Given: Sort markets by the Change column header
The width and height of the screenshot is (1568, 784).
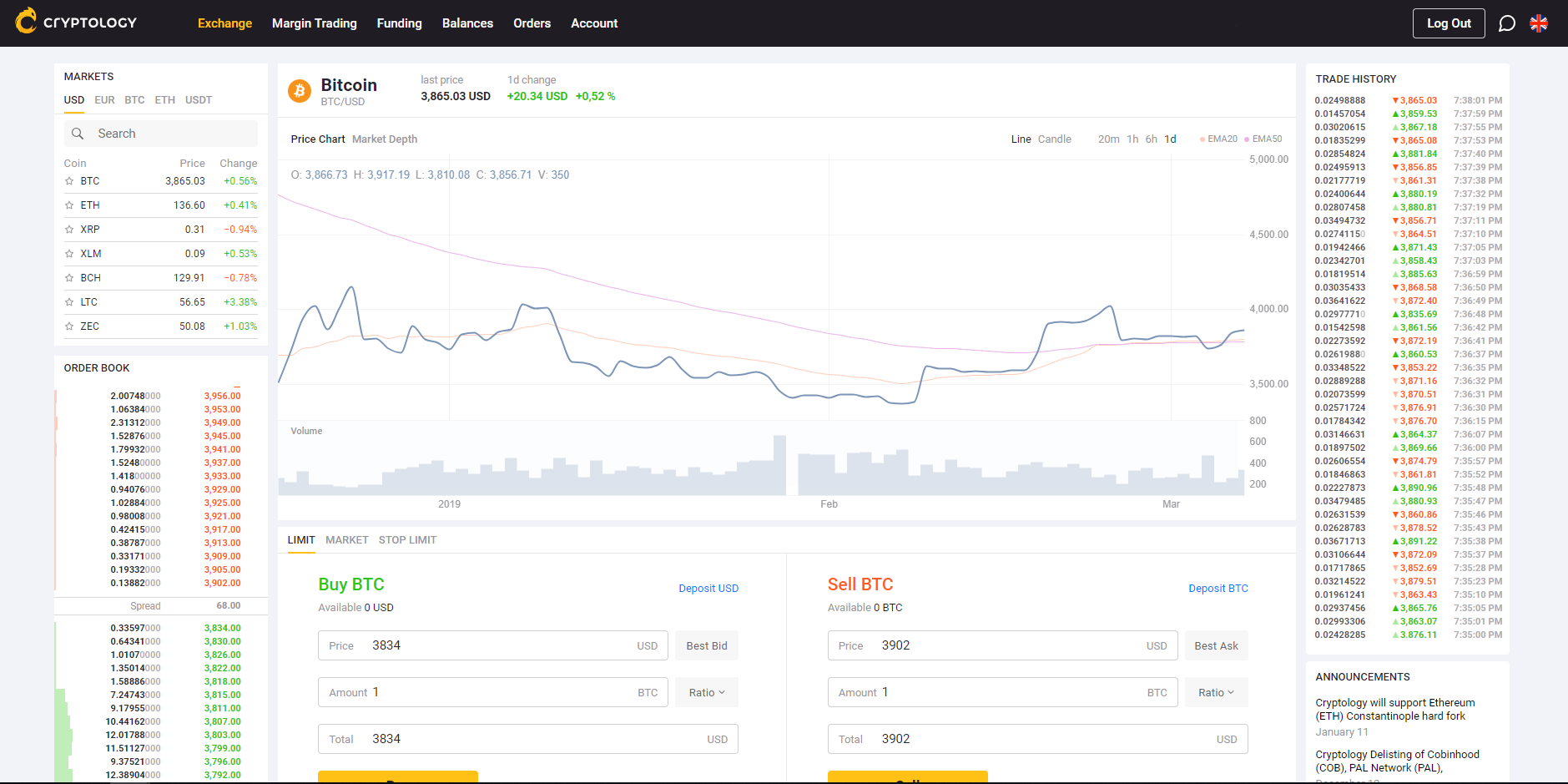Looking at the screenshot, I should point(239,164).
